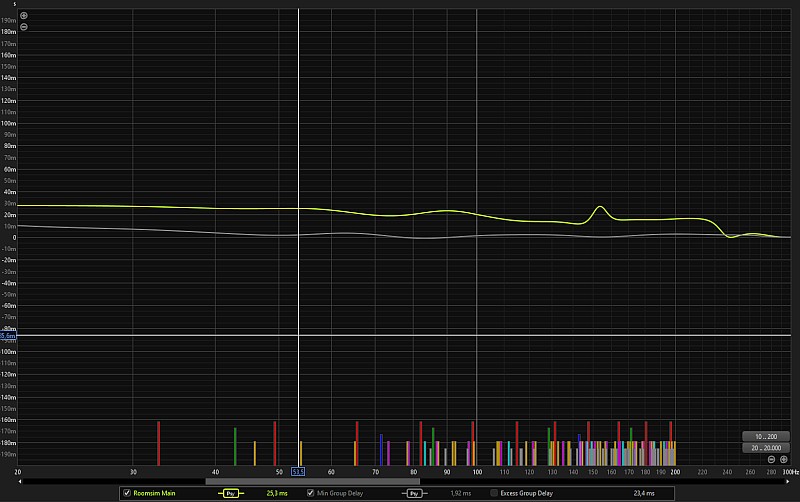800x502 pixels.
Task: Click the 1,92 ms Min Group Delay value
Action: pos(461,493)
